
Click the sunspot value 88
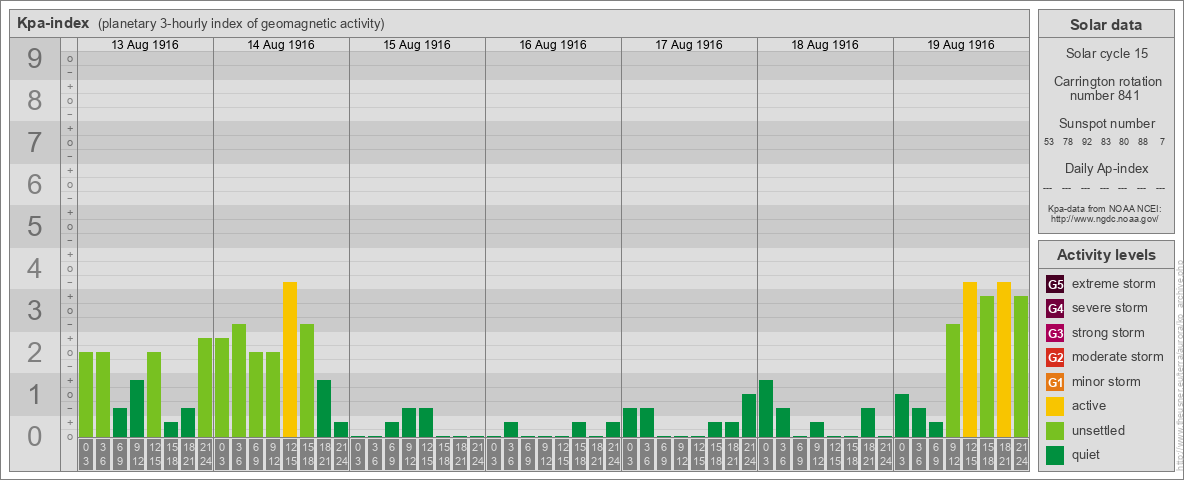click(x=1142, y=142)
